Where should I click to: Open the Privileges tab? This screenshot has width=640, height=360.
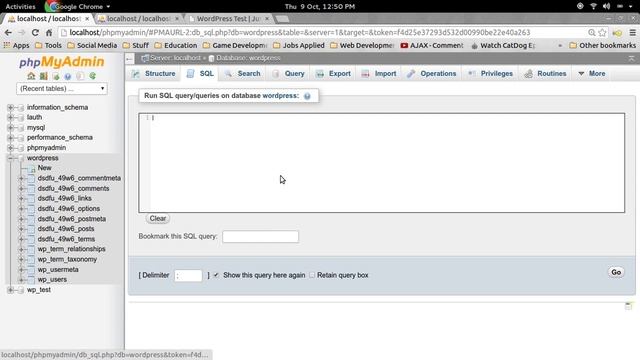490,73
